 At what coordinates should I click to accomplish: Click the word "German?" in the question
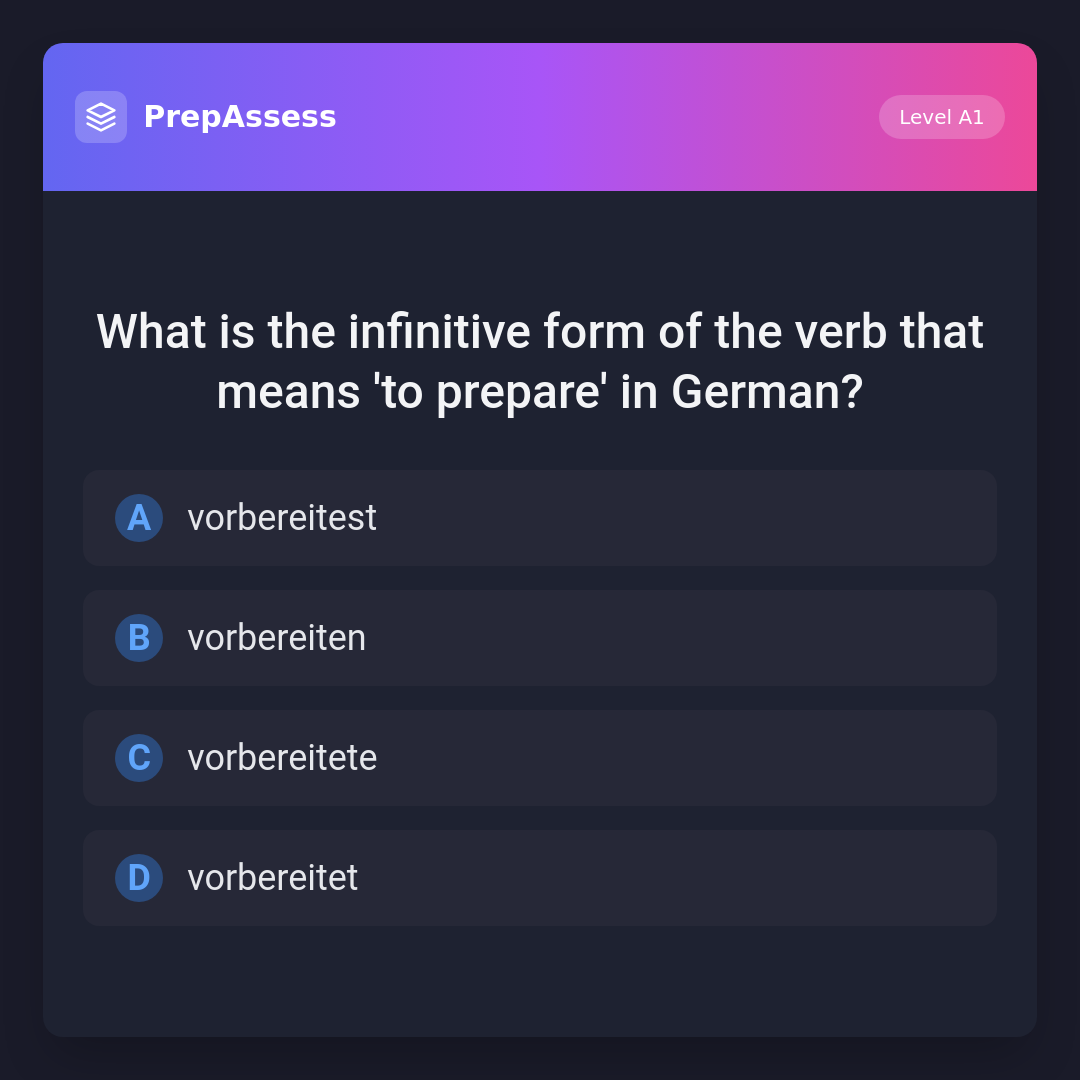click(767, 392)
